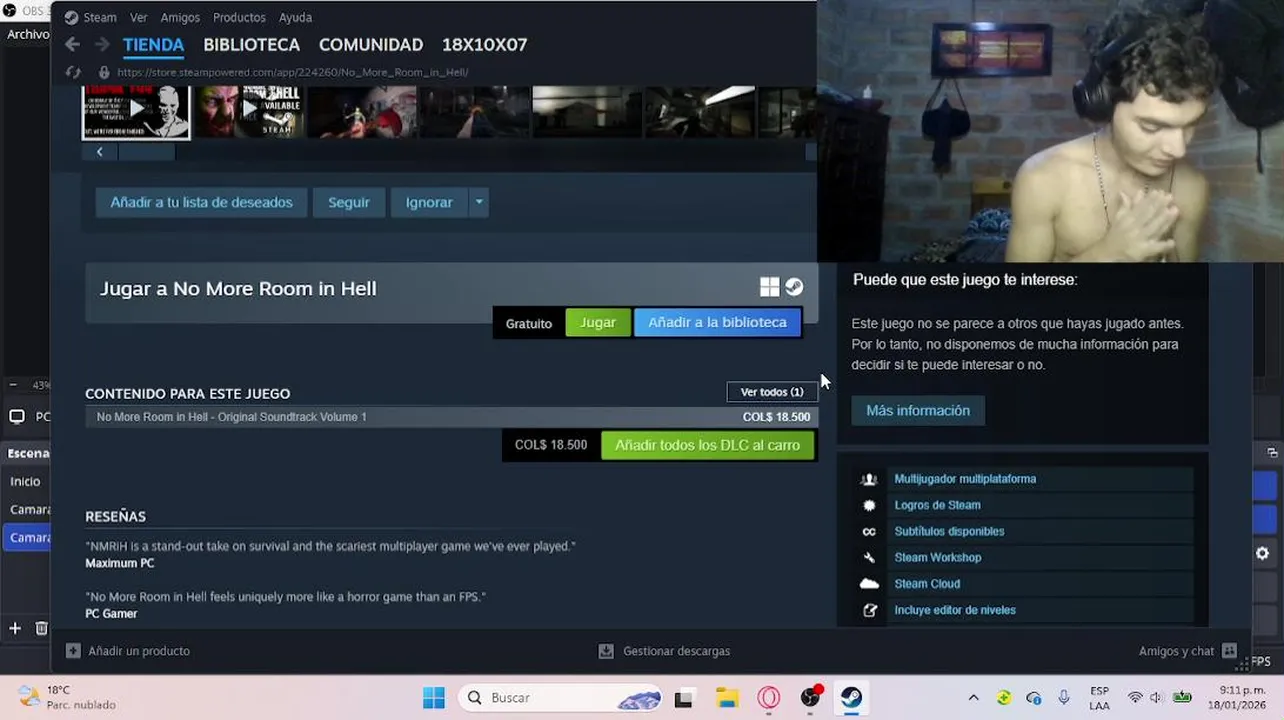The width and height of the screenshot is (1284, 720).
Task: Click the OBS settings gear icon
Action: (x=1262, y=553)
